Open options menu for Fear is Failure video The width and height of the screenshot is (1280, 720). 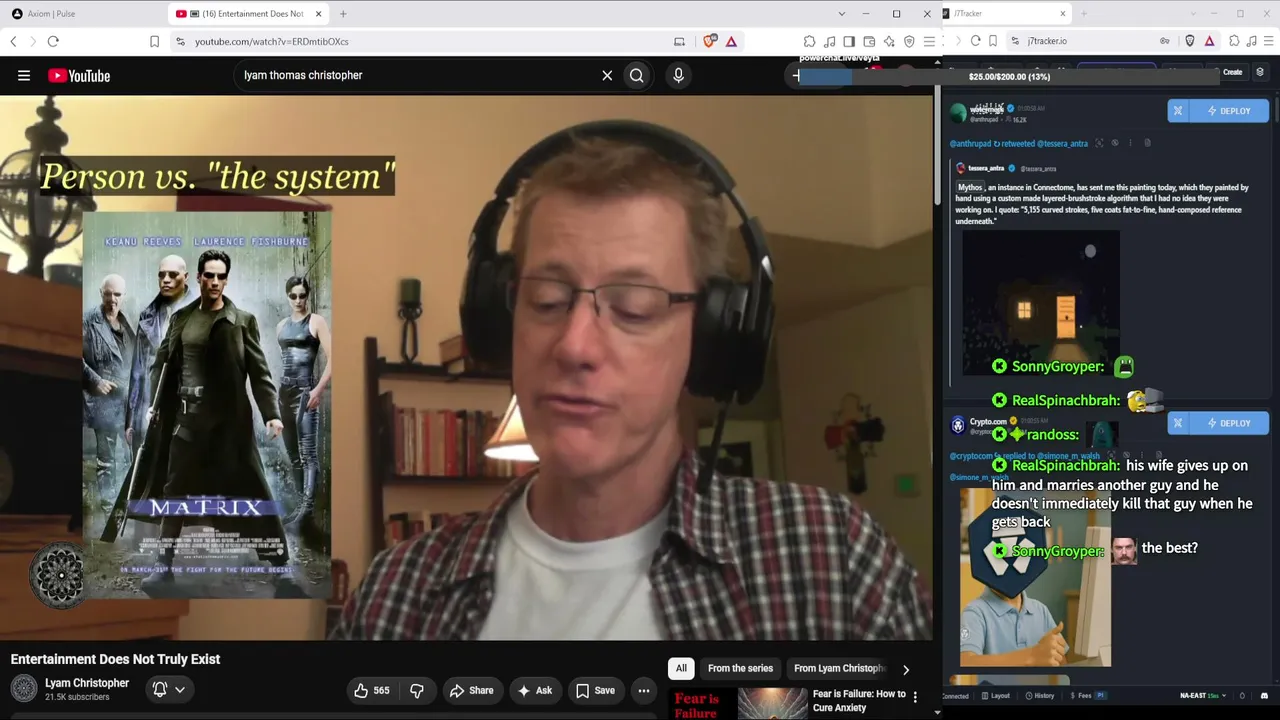tap(915, 697)
